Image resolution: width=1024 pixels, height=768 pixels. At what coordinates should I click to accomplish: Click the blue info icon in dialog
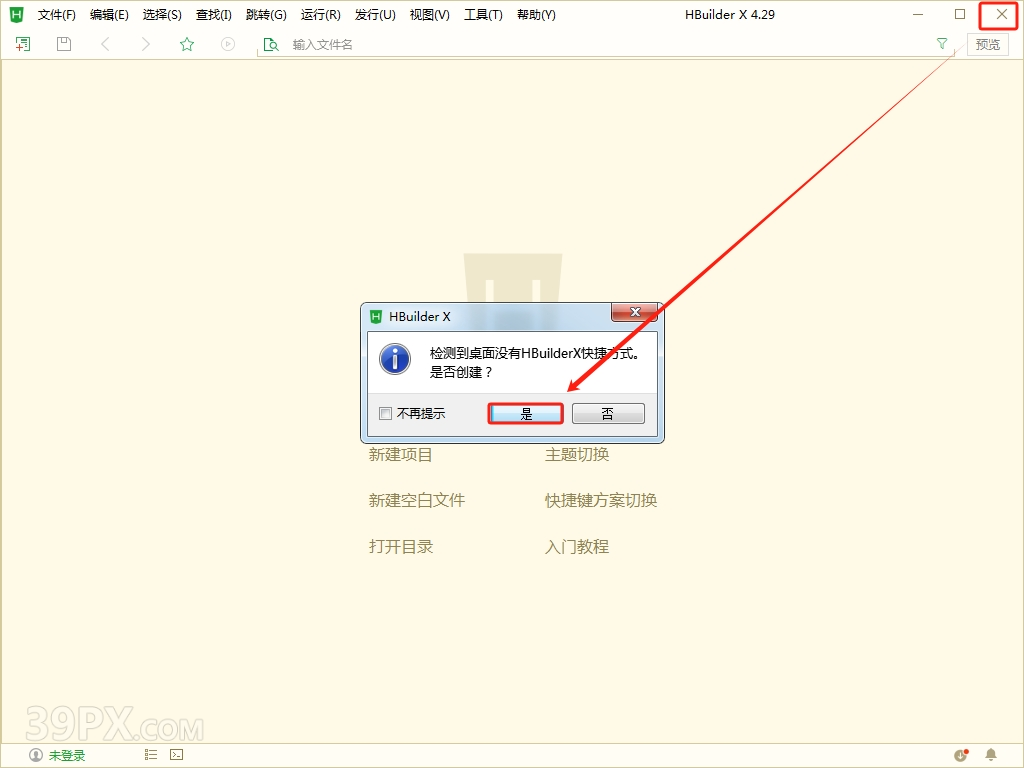[x=395, y=359]
